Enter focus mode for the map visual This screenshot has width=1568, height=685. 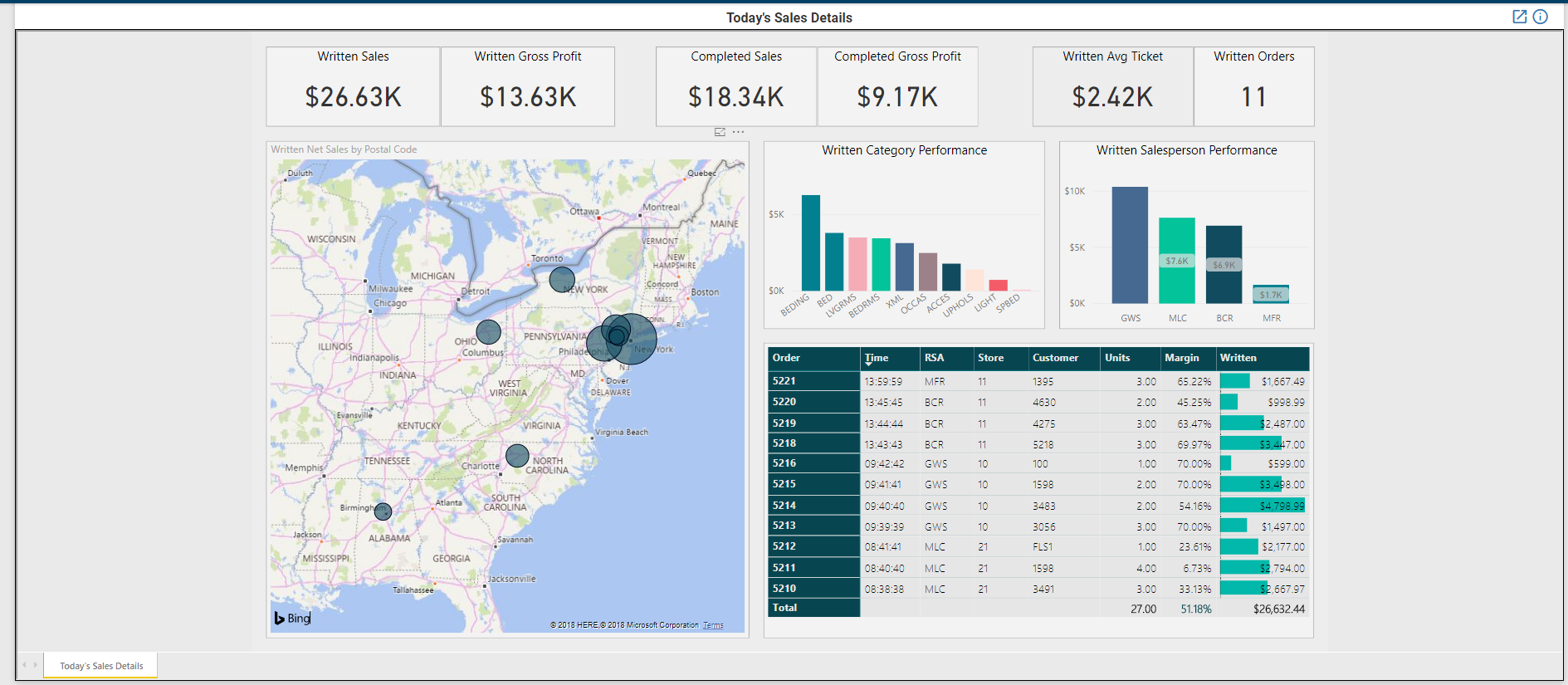(x=720, y=132)
